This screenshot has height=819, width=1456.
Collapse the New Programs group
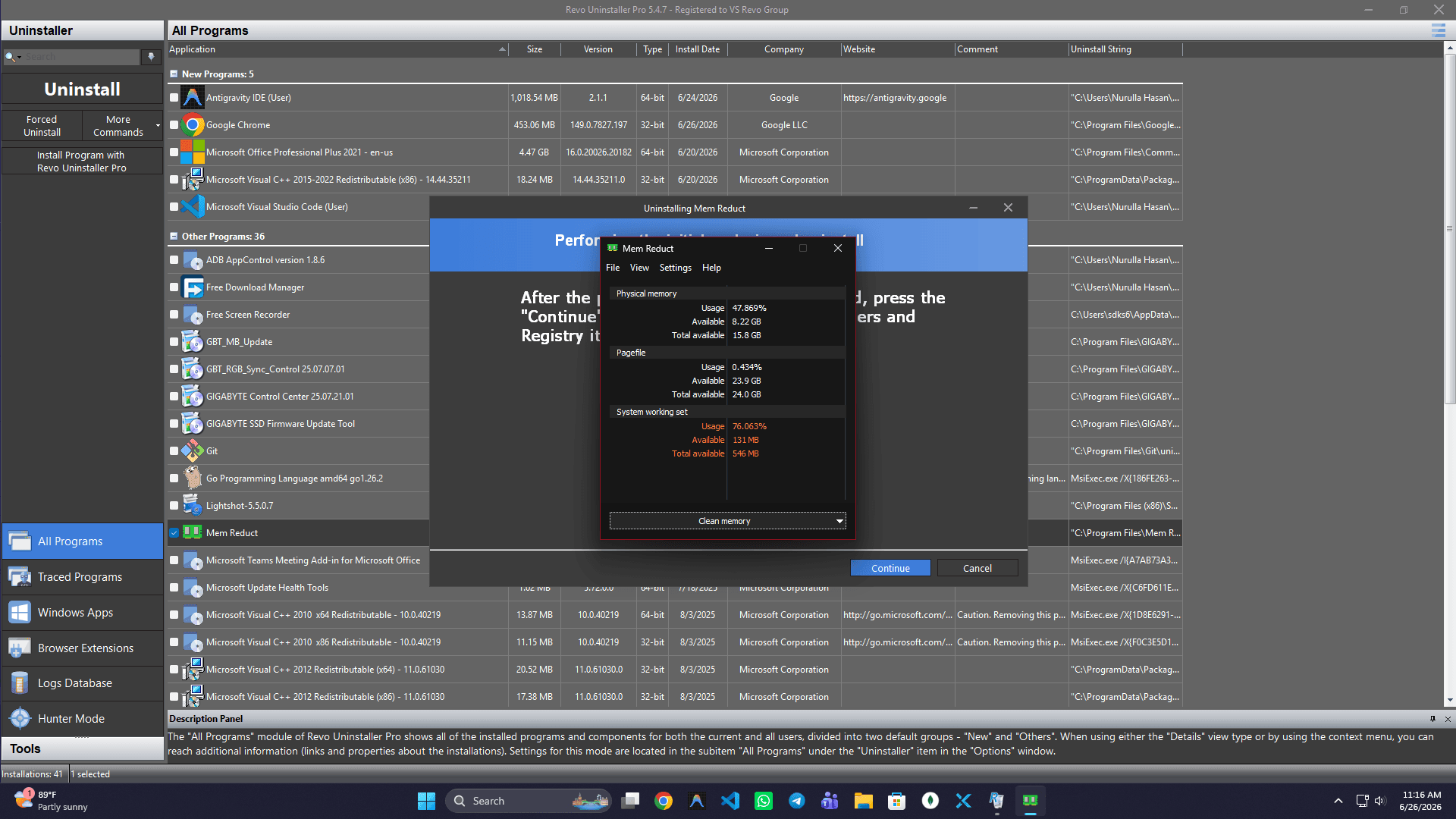(174, 74)
